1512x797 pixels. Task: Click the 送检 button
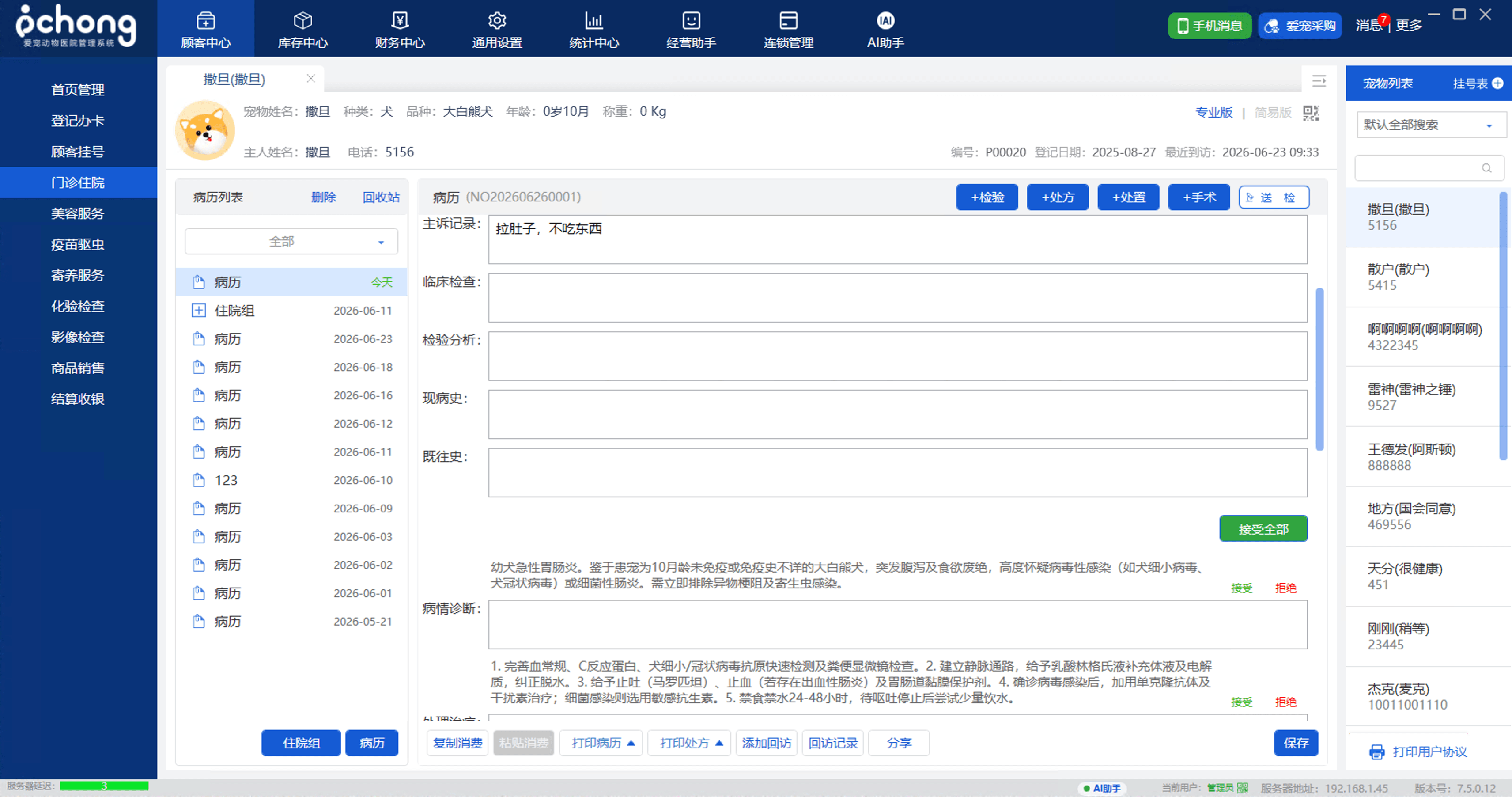coord(1274,197)
